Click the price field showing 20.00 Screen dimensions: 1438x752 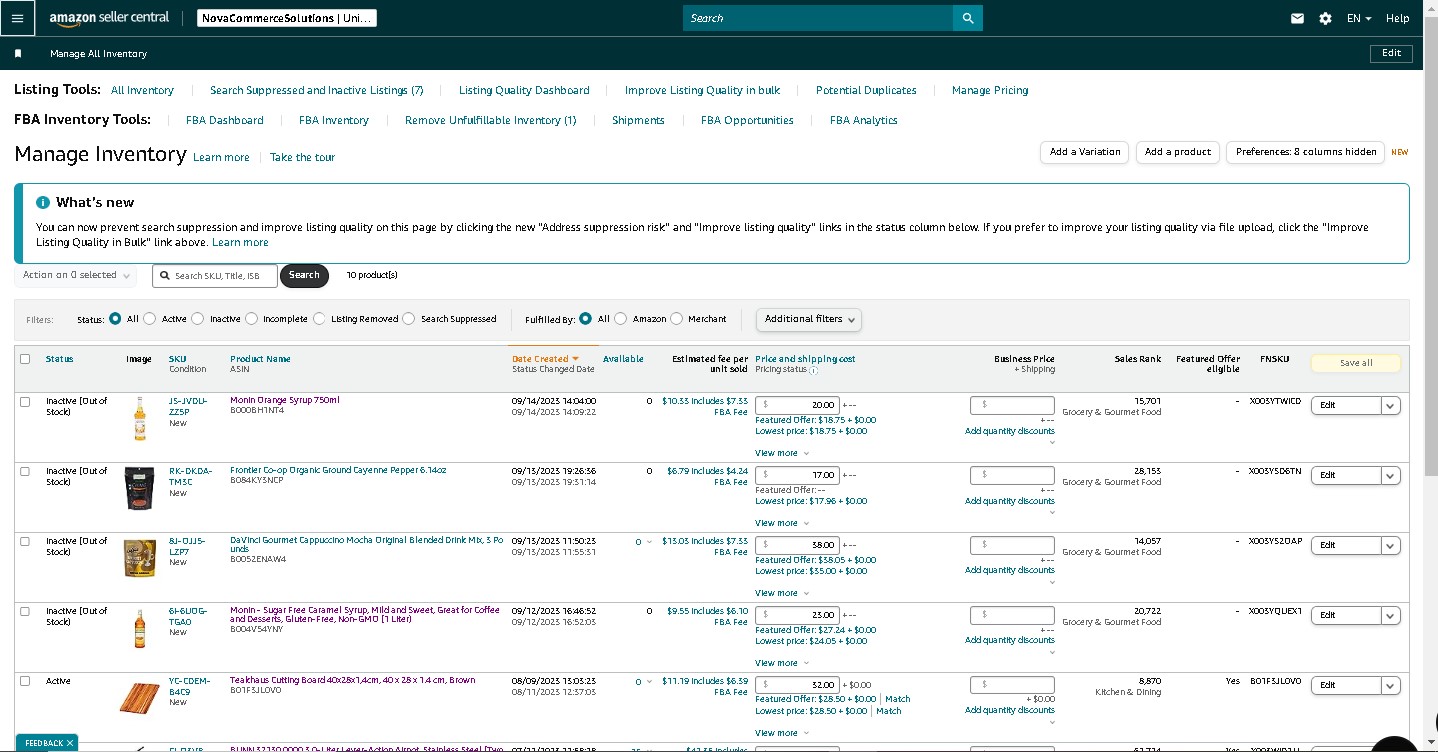[x=797, y=405]
